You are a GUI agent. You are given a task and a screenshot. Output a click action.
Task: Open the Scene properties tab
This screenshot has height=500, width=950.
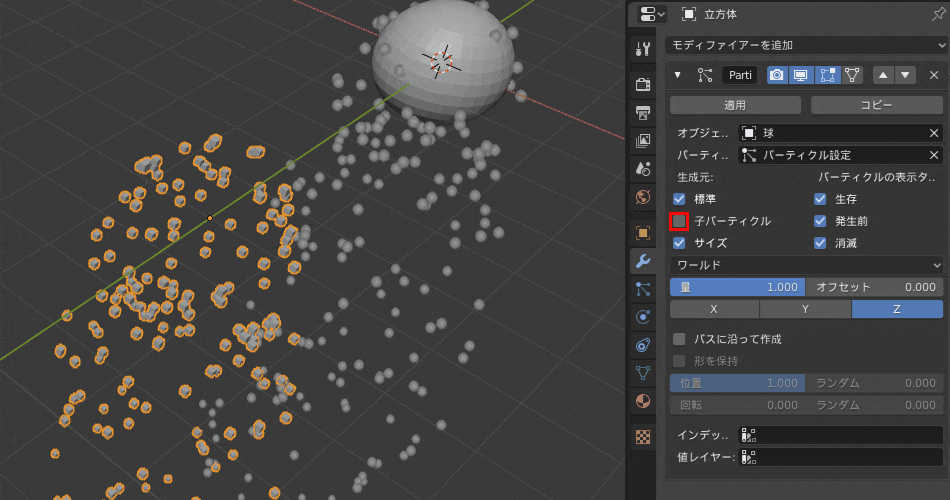tap(643, 169)
